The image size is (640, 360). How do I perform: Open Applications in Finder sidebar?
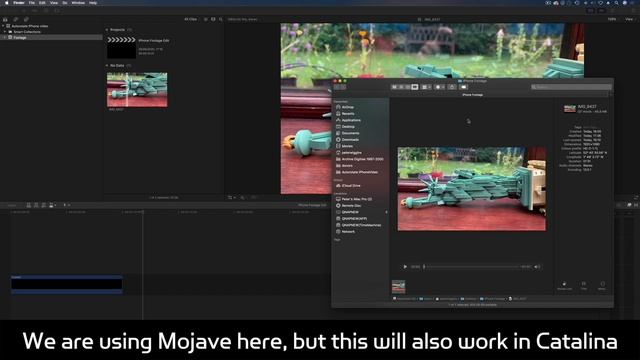click(351, 120)
